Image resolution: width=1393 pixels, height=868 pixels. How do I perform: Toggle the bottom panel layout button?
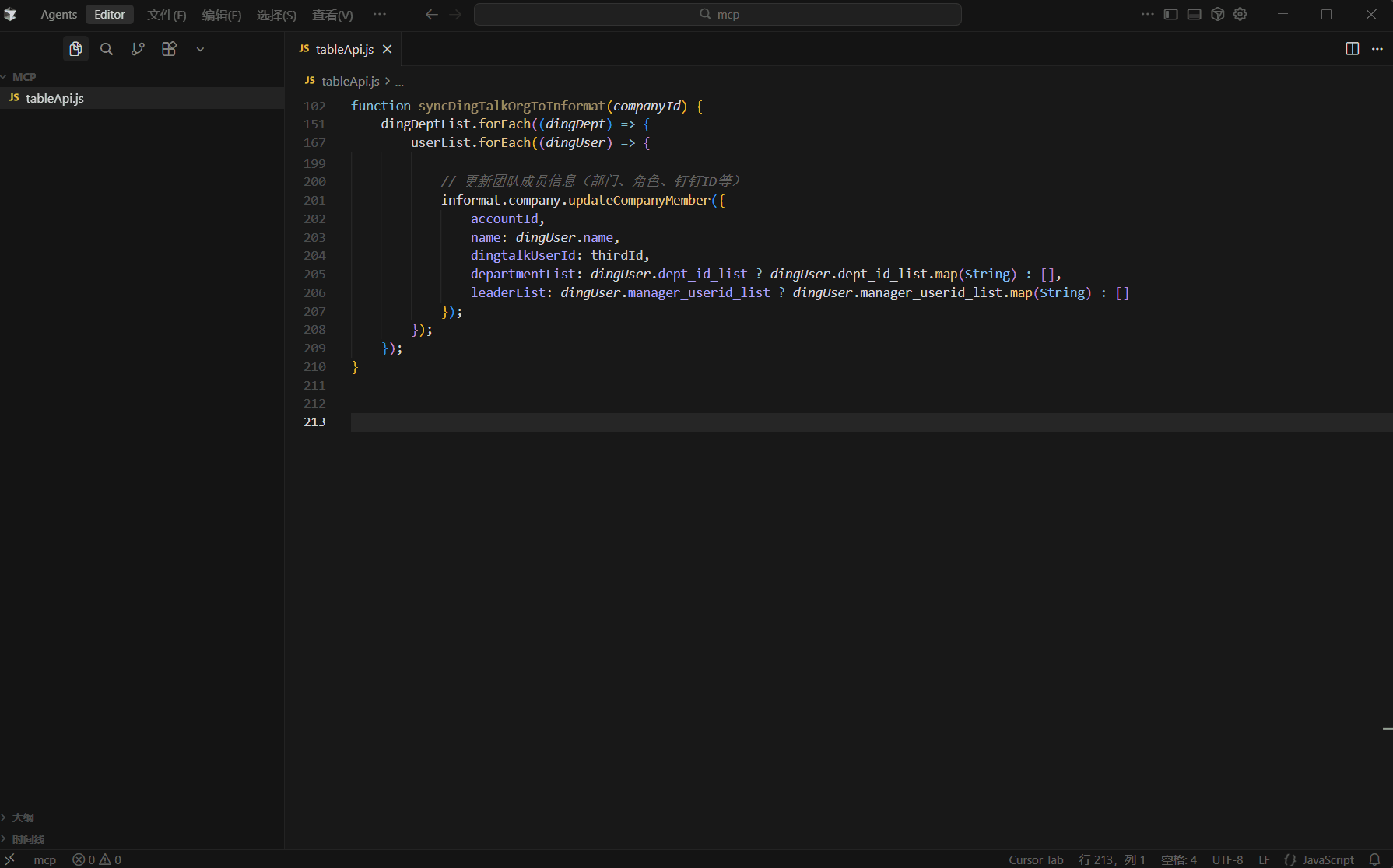tap(1194, 14)
